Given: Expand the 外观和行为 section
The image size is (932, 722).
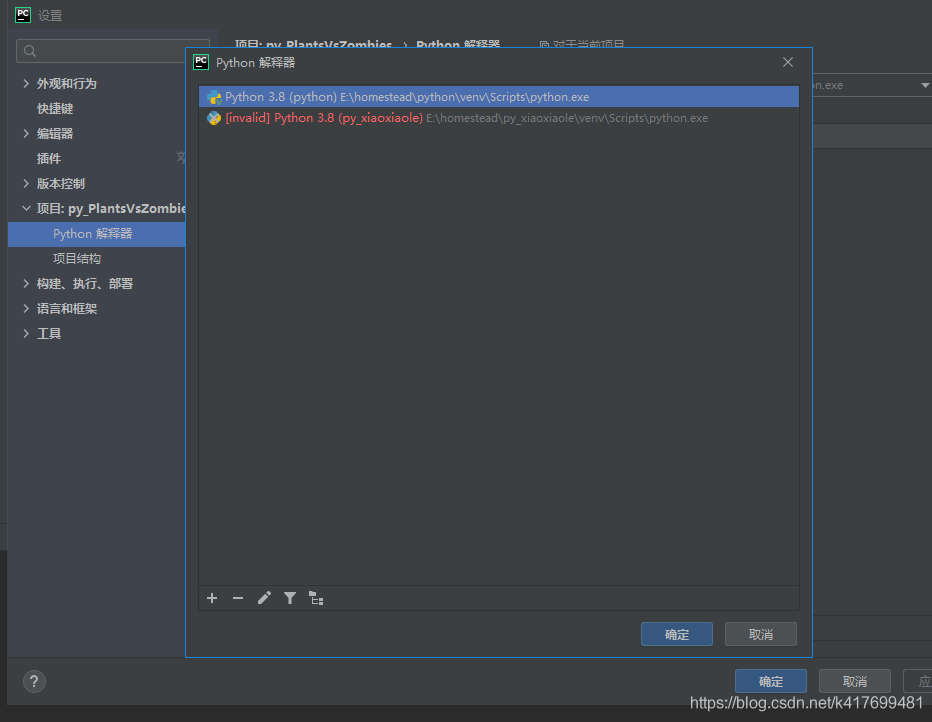Looking at the screenshot, I should [26, 84].
